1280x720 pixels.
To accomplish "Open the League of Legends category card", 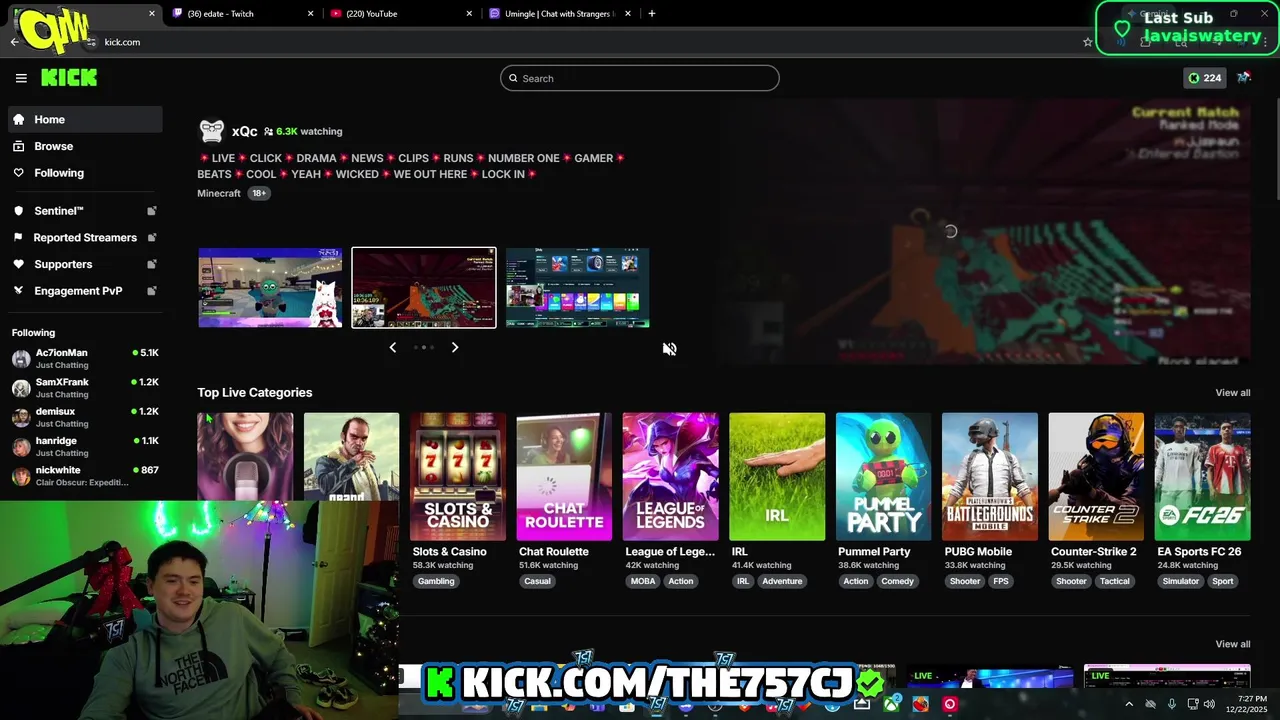I will click(670, 477).
